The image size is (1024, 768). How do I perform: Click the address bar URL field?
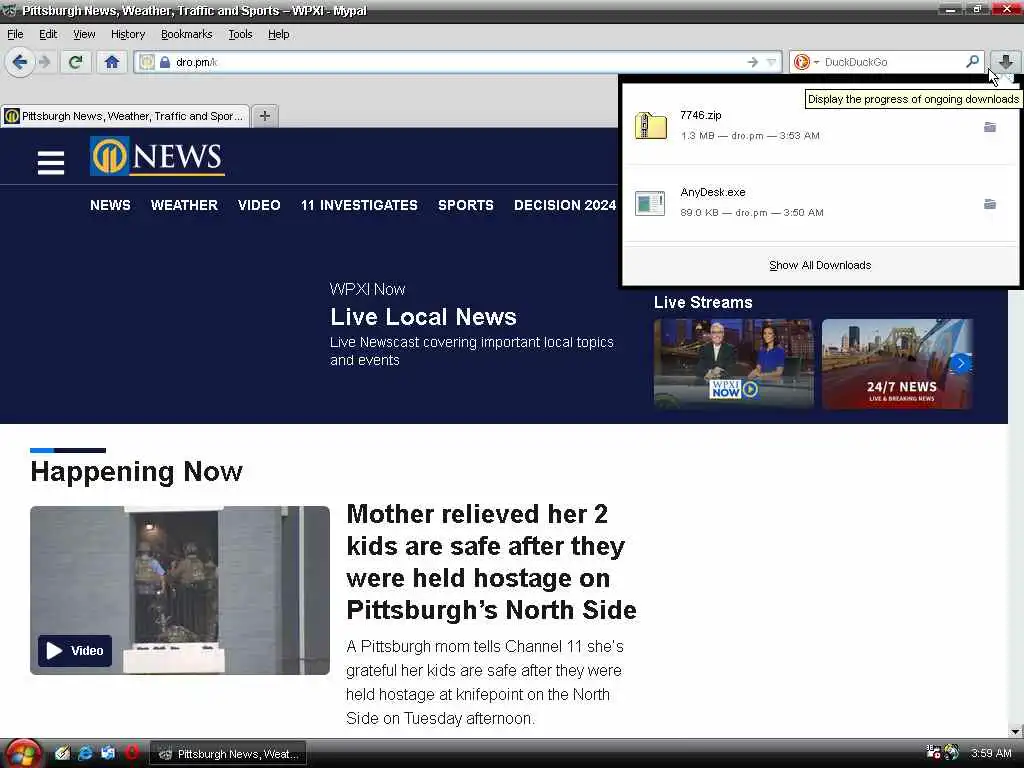coord(457,62)
